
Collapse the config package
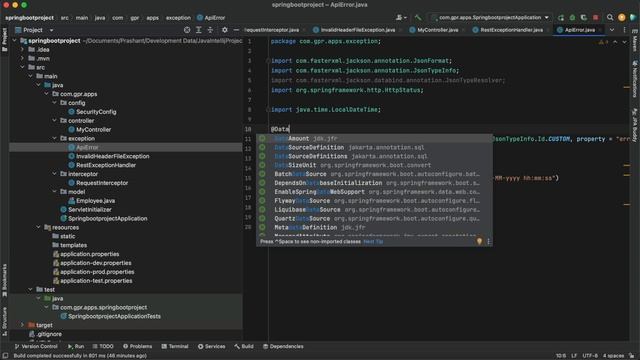click(54, 103)
